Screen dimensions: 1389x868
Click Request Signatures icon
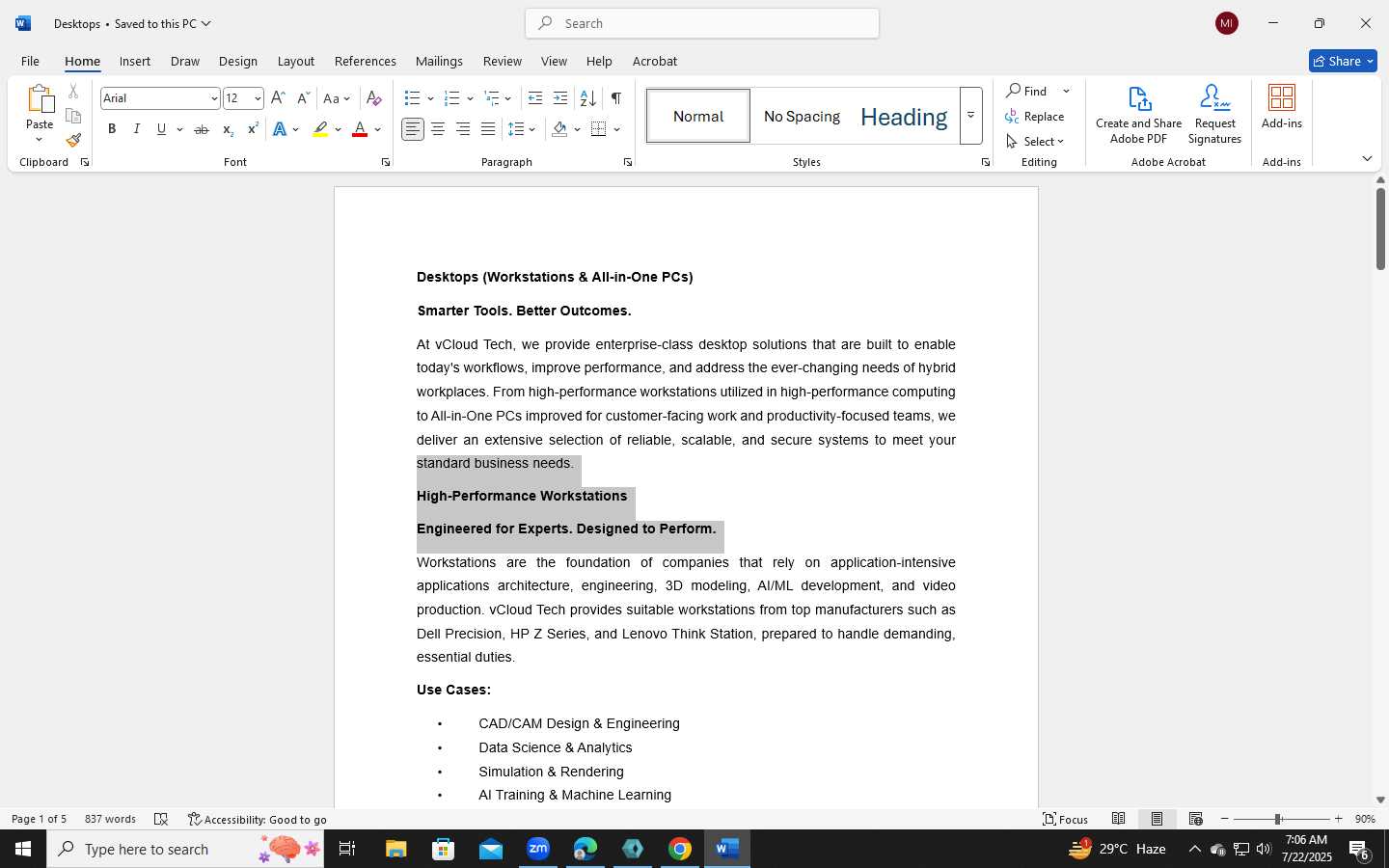coord(1214,114)
